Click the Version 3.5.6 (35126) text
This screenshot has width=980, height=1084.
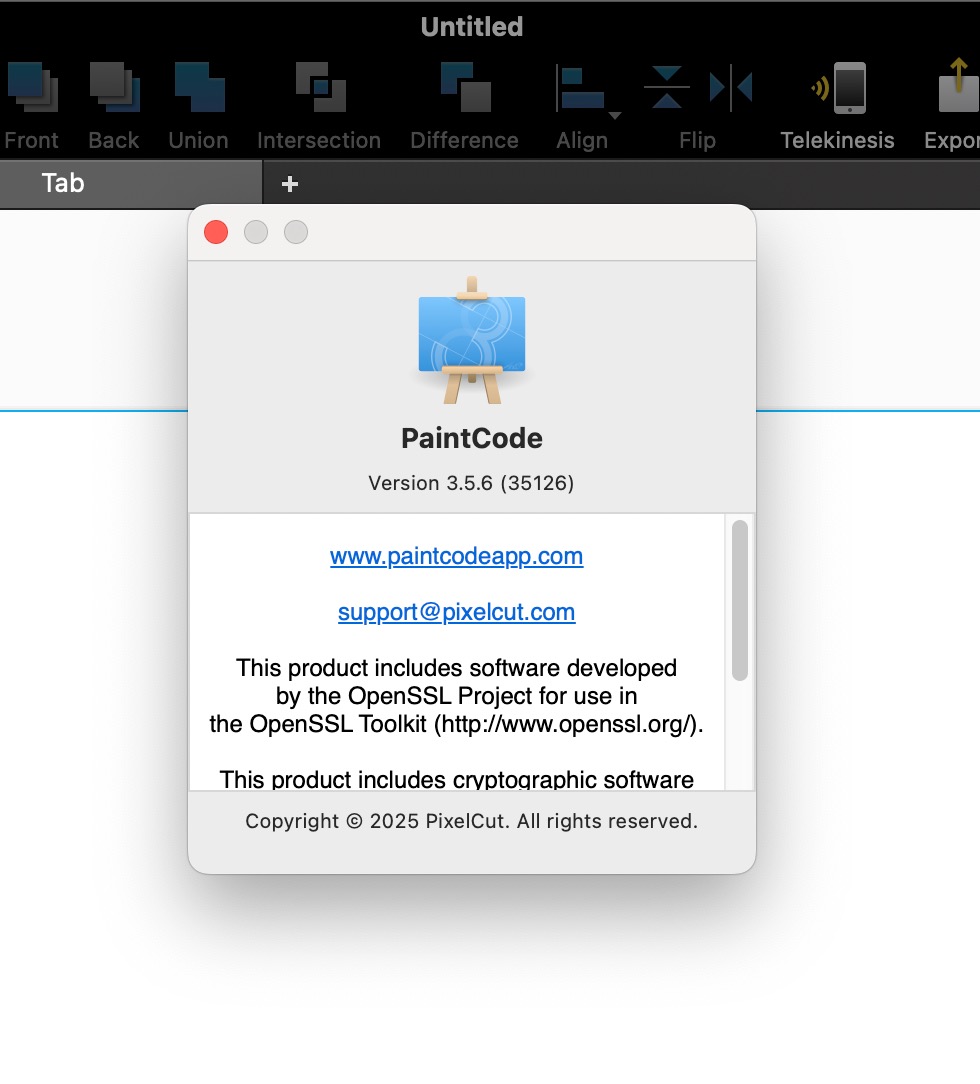pyautogui.click(x=471, y=483)
